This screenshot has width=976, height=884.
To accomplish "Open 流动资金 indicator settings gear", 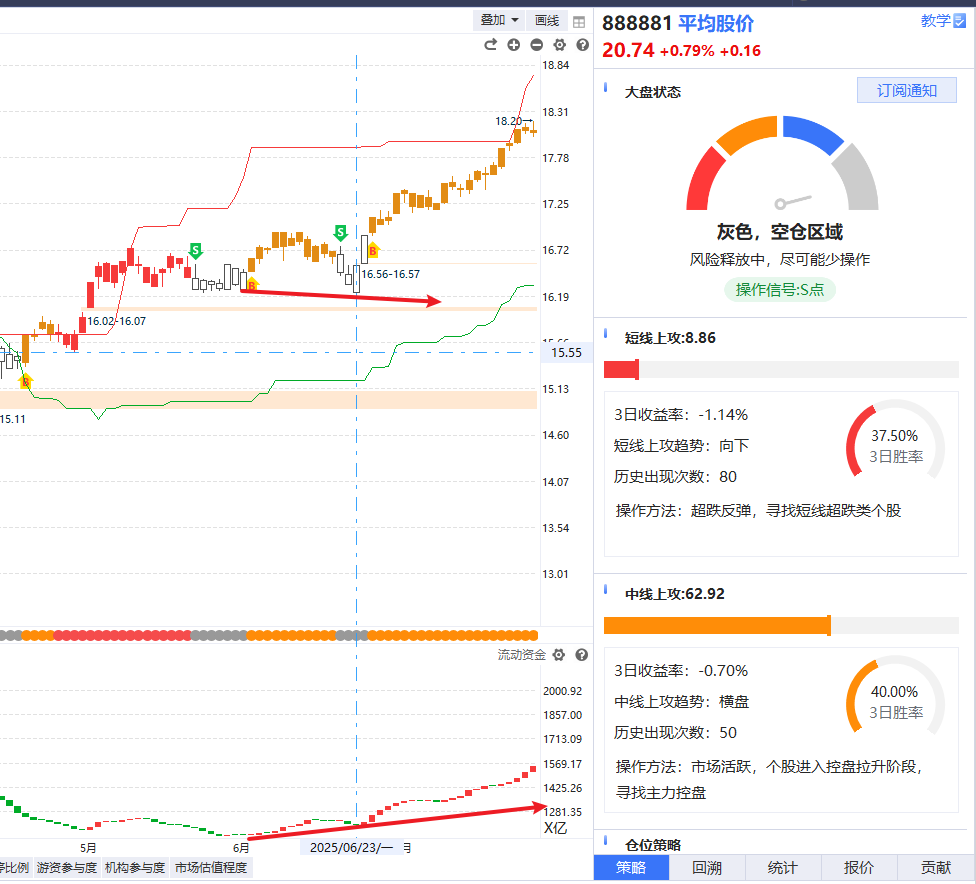I will tap(559, 655).
